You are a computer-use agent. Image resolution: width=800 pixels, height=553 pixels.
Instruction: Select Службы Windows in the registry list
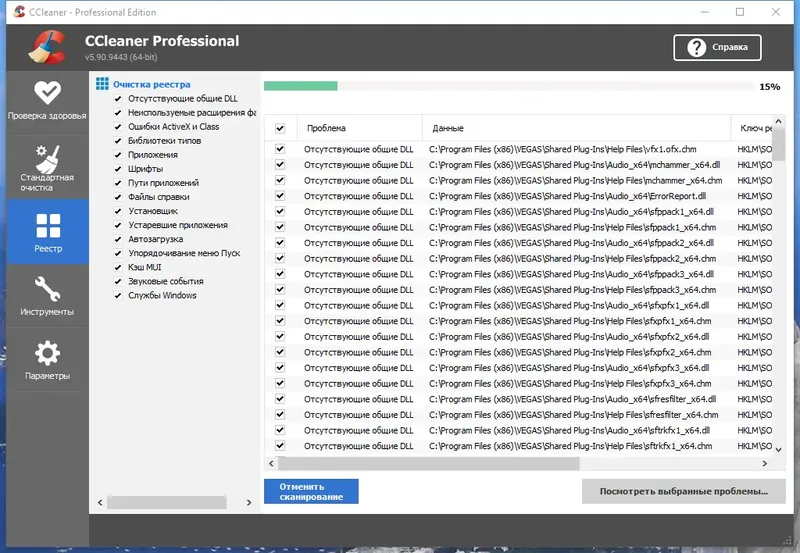click(162, 295)
